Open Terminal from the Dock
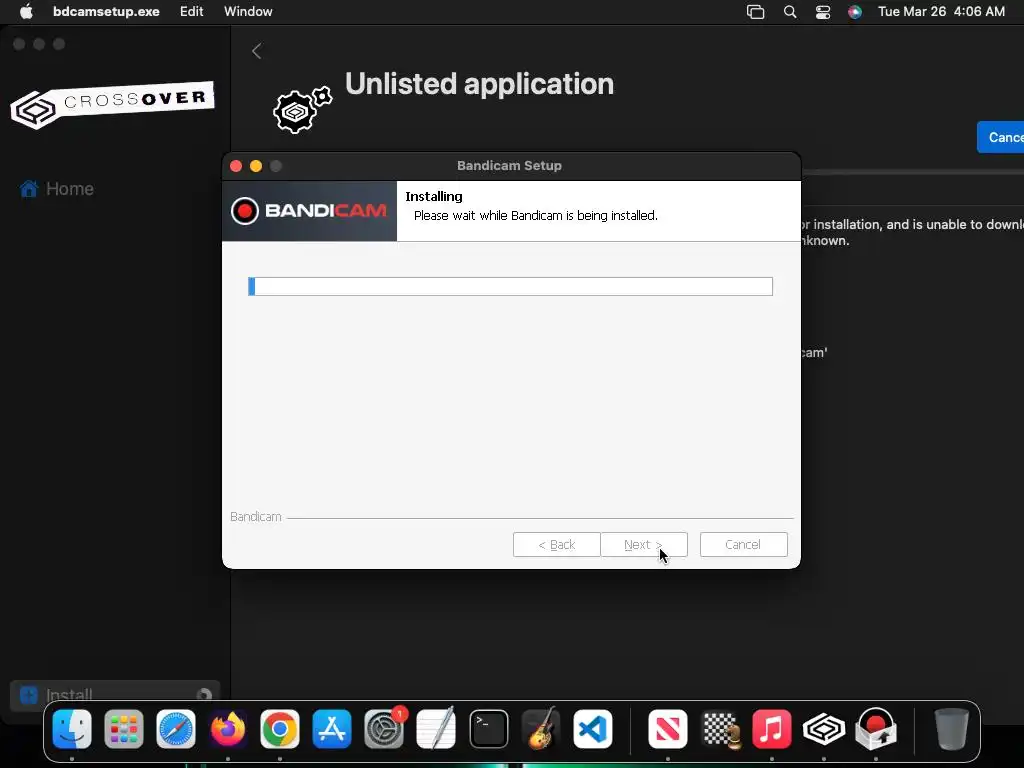This screenshot has width=1024, height=768. [x=488, y=729]
